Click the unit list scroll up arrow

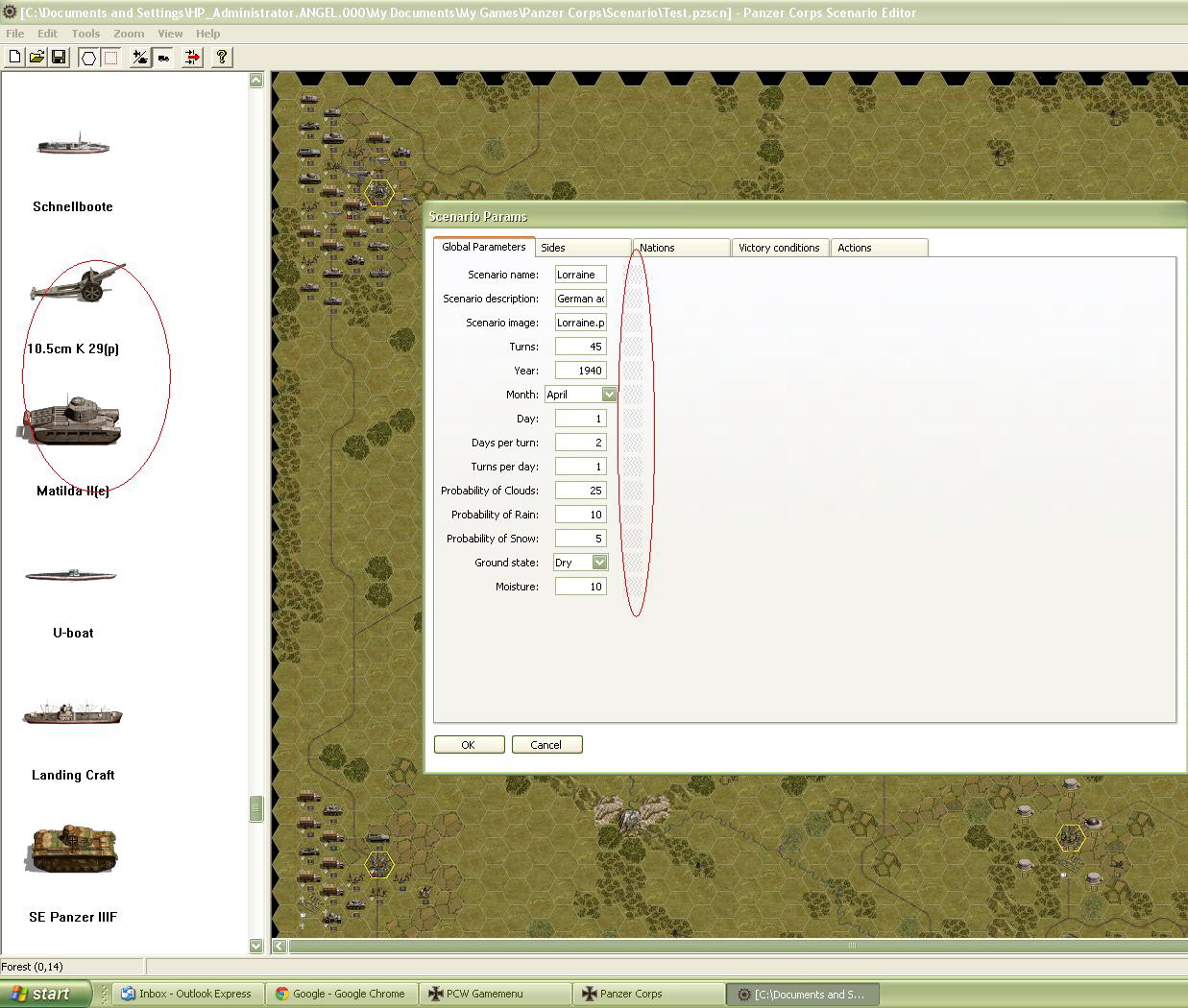pyautogui.click(x=255, y=80)
